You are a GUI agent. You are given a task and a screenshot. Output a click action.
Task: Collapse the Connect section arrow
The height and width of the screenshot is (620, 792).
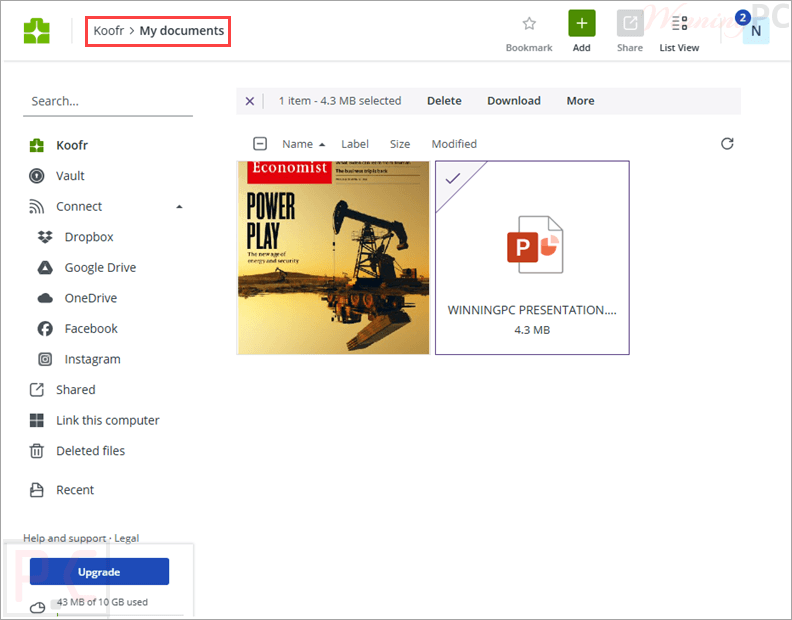179,207
